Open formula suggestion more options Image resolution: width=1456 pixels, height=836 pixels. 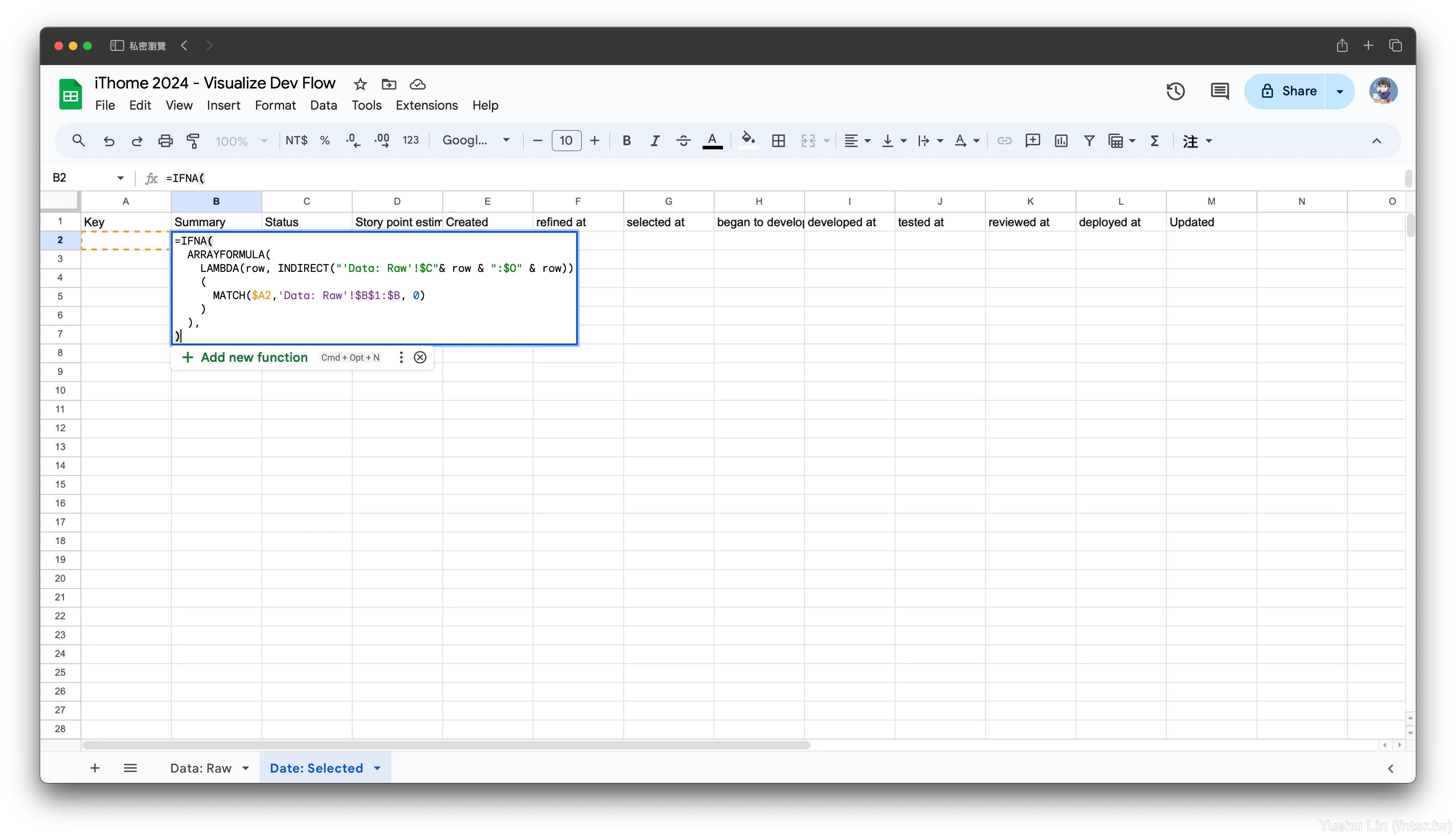[x=401, y=357]
